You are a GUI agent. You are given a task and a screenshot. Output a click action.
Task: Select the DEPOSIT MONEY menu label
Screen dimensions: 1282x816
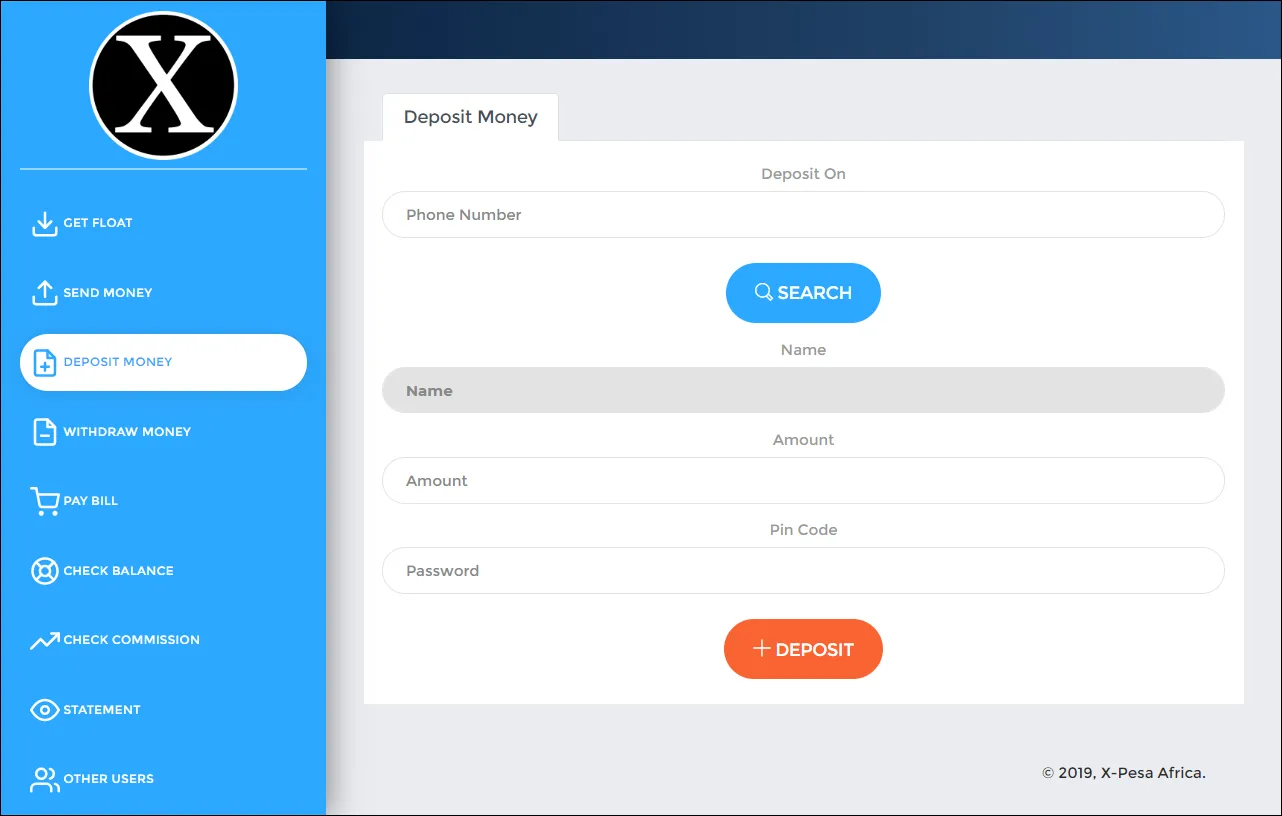118,362
